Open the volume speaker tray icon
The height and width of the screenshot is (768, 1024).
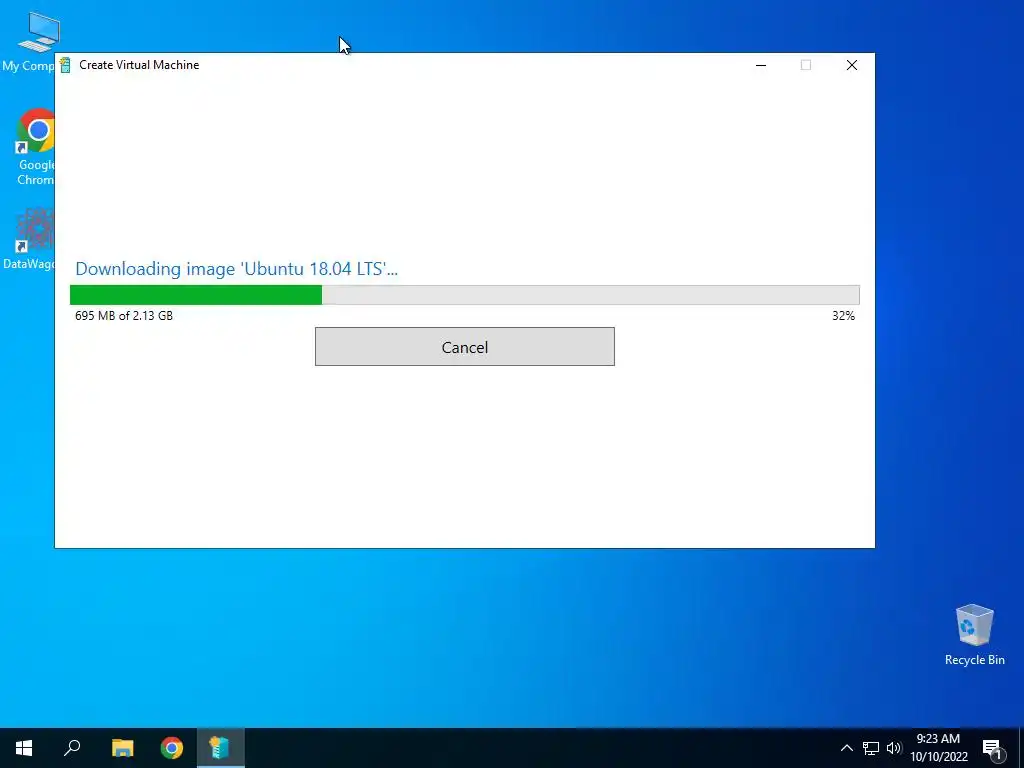coord(893,748)
